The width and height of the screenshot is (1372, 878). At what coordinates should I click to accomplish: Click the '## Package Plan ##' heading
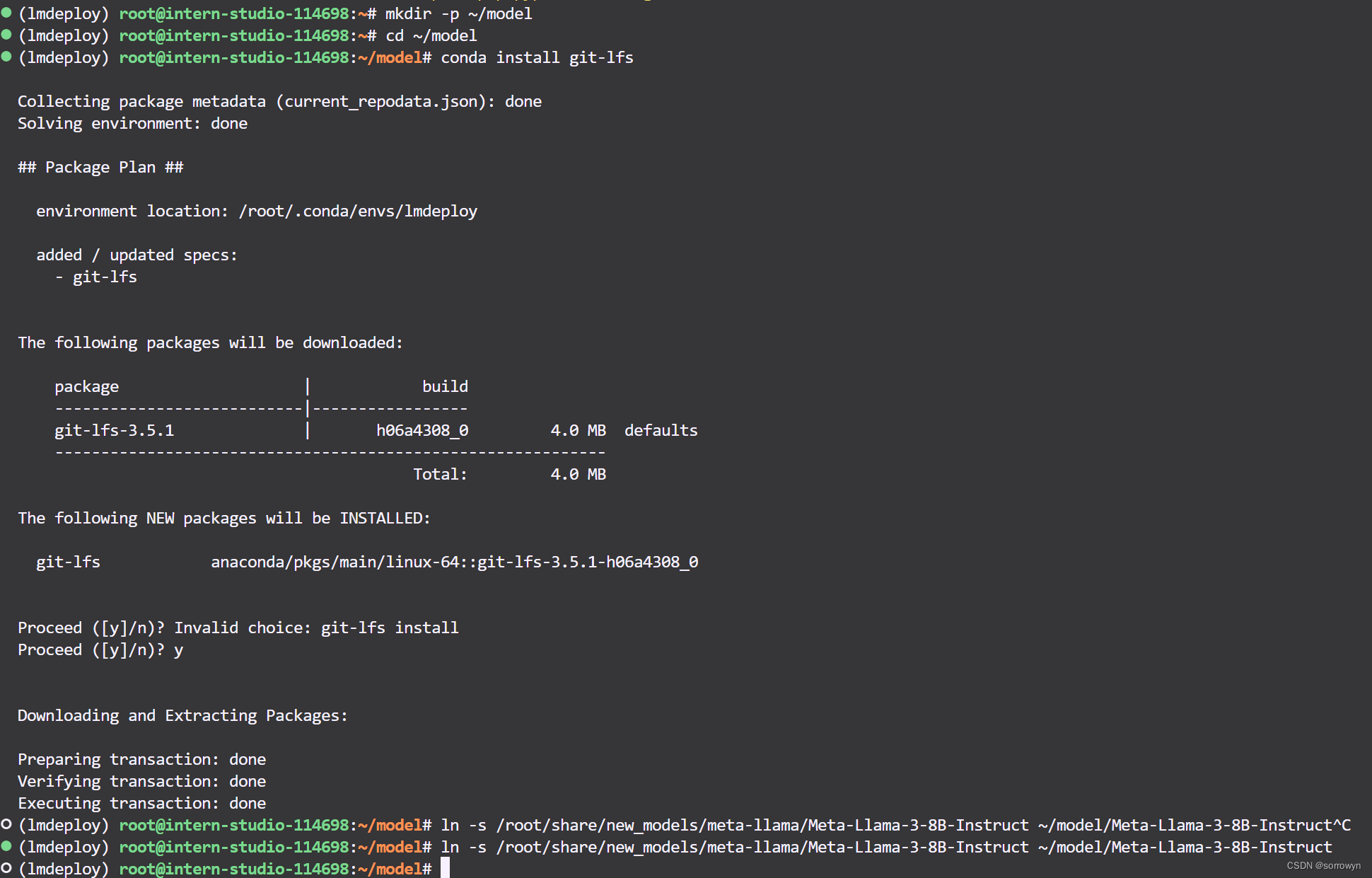[100, 167]
